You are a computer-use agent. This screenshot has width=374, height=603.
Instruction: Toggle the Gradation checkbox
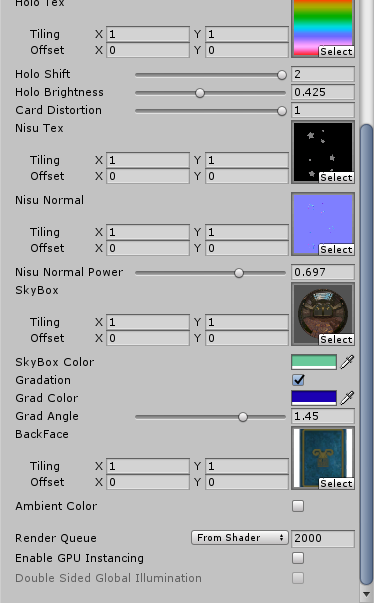click(x=298, y=380)
